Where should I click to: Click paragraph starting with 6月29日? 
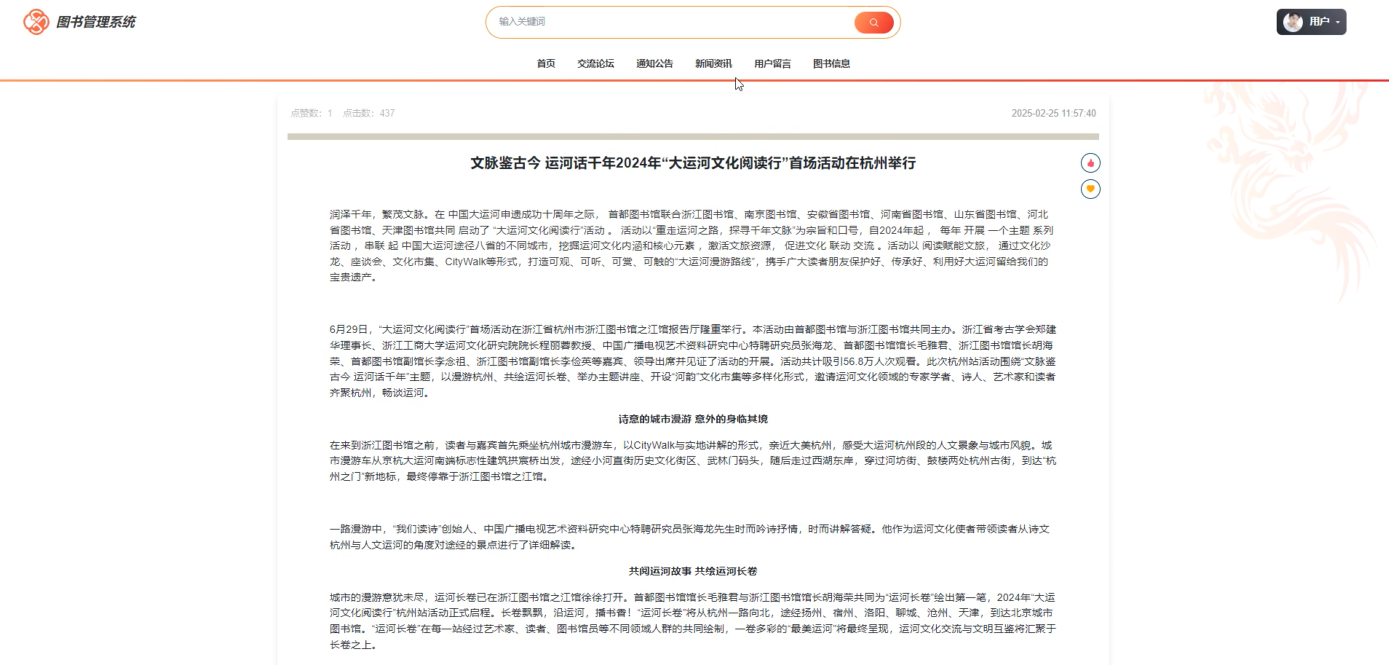pyautogui.click(x=693, y=360)
